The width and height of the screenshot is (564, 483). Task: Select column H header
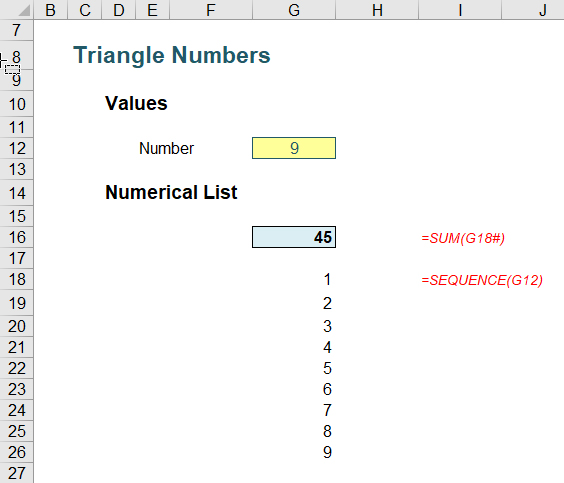377,10
